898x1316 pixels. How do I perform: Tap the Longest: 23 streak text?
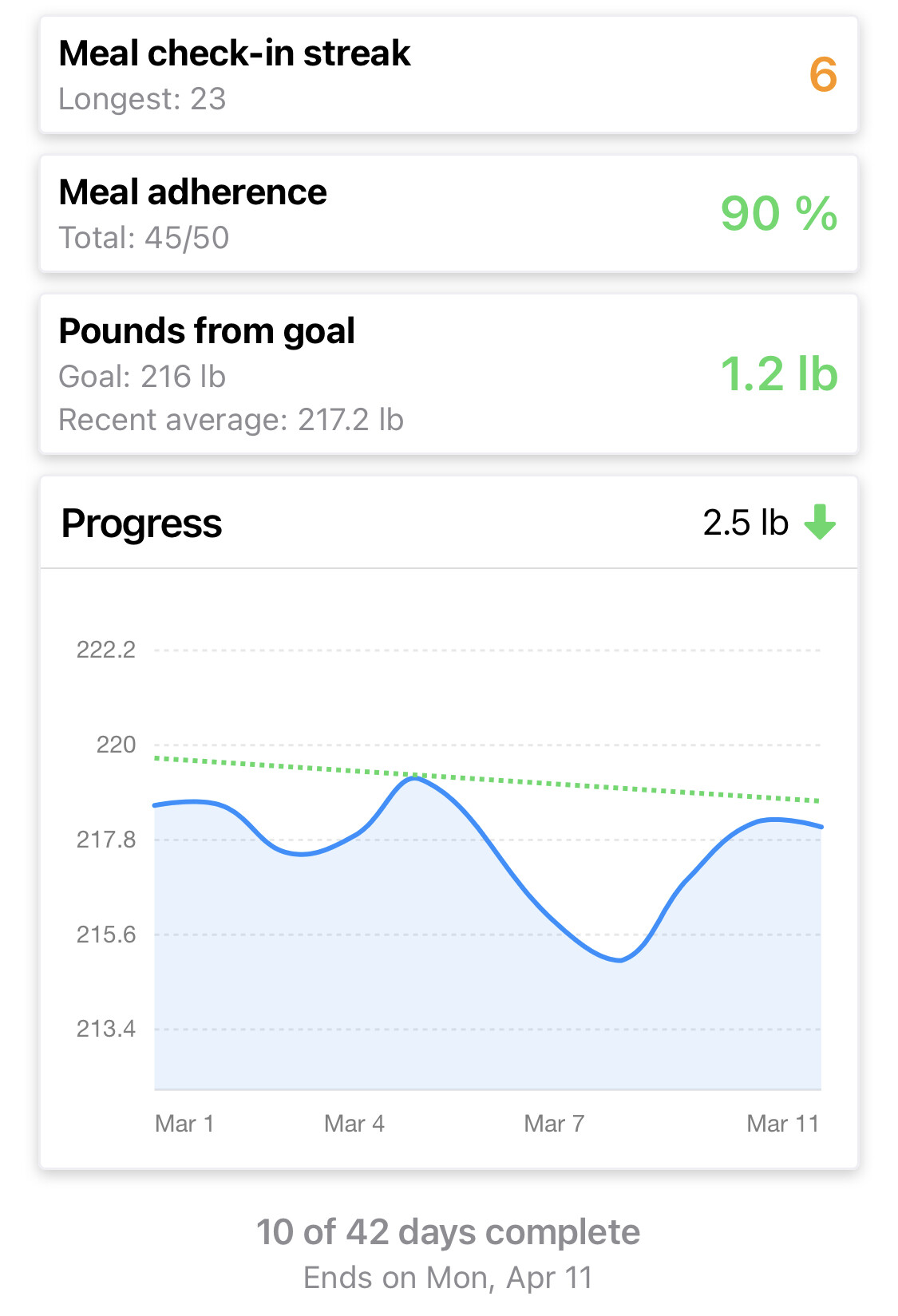(142, 99)
